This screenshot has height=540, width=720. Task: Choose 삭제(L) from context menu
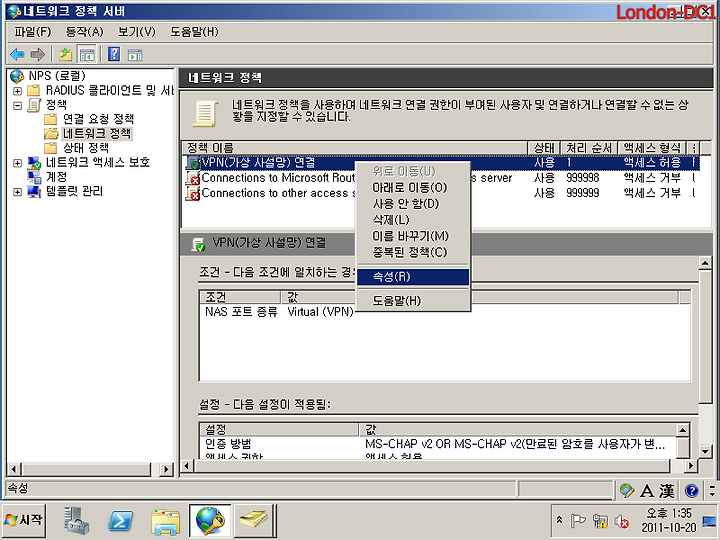click(x=413, y=219)
